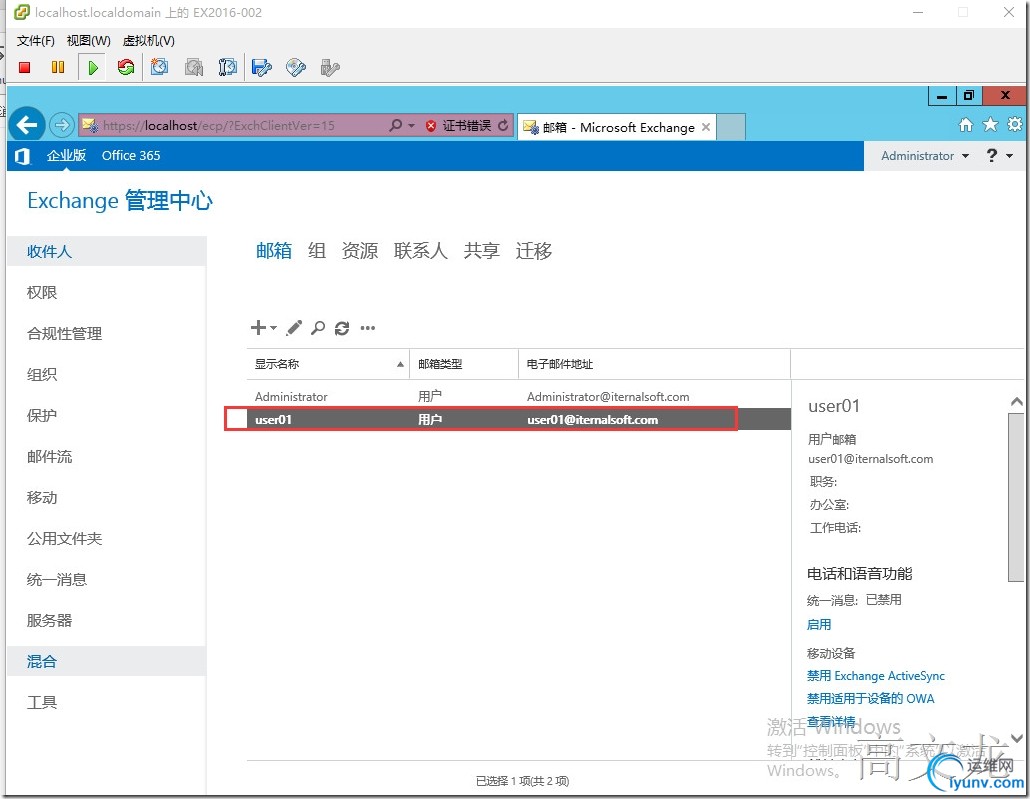
Task: Click the floppy connect icon in VM toolbar
Action: coord(261,67)
